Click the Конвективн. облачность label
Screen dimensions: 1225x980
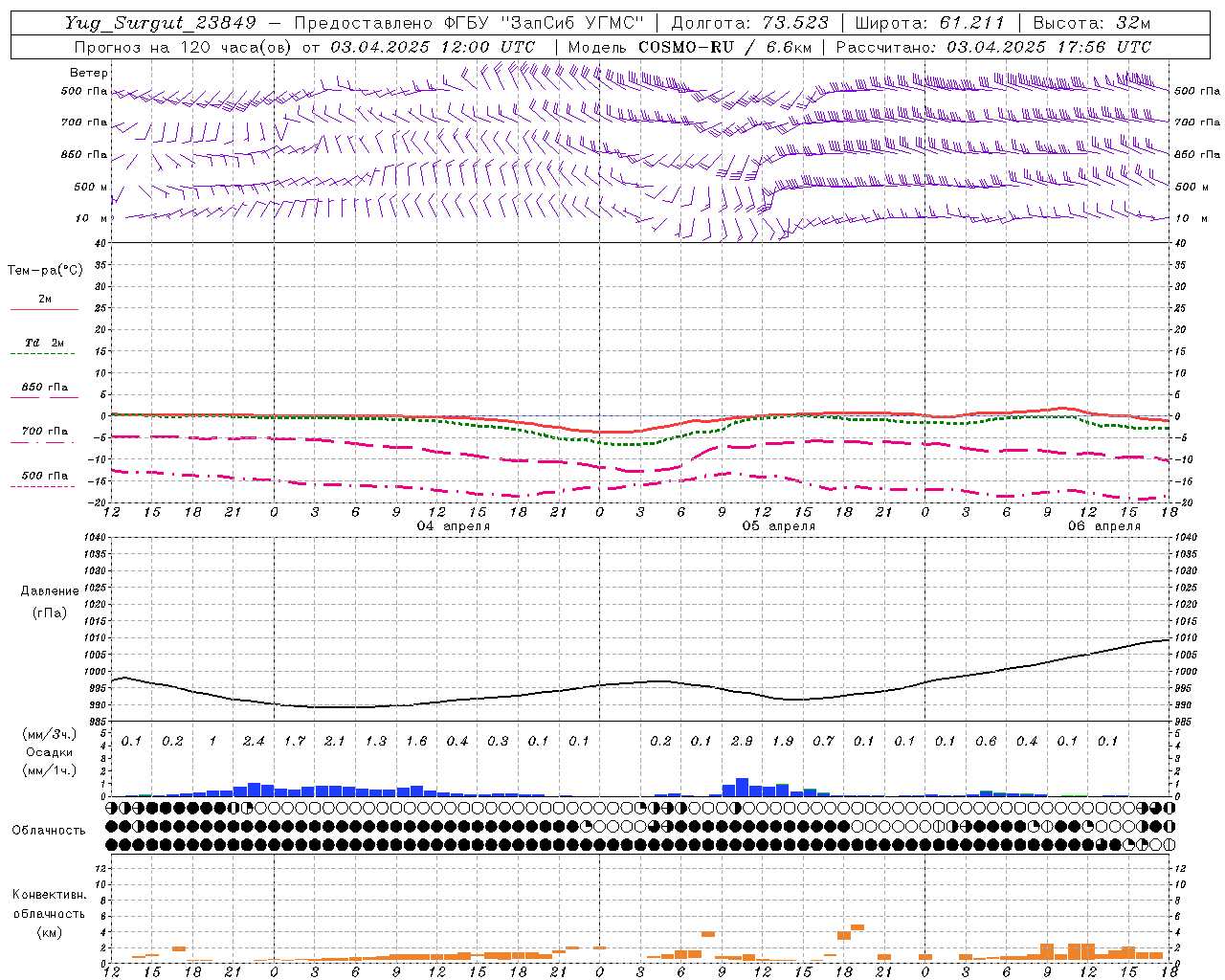49,903
